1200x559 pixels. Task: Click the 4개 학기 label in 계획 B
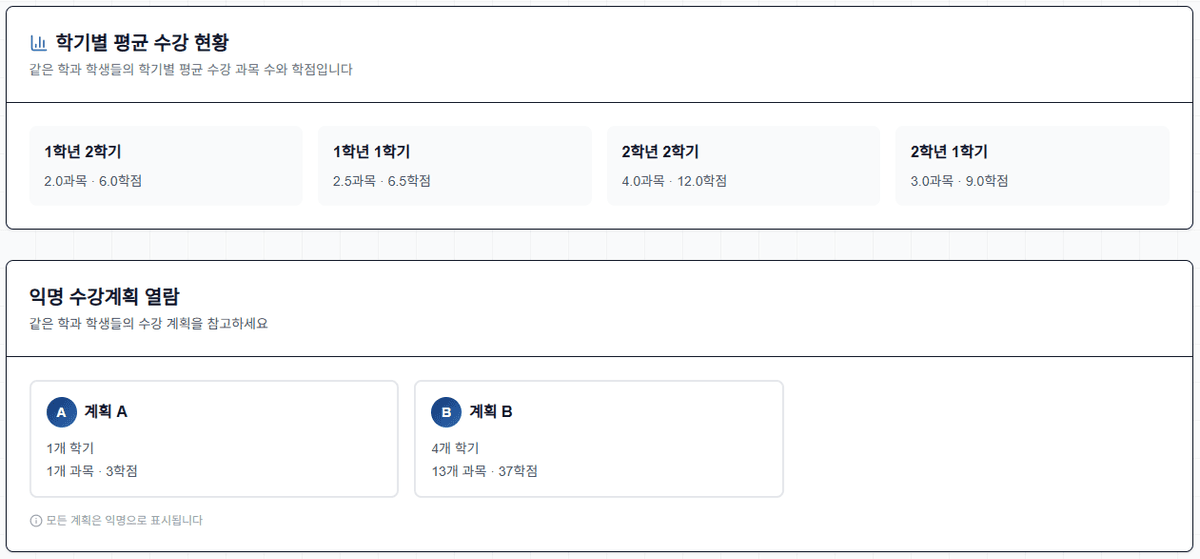(x=455, y=448)
